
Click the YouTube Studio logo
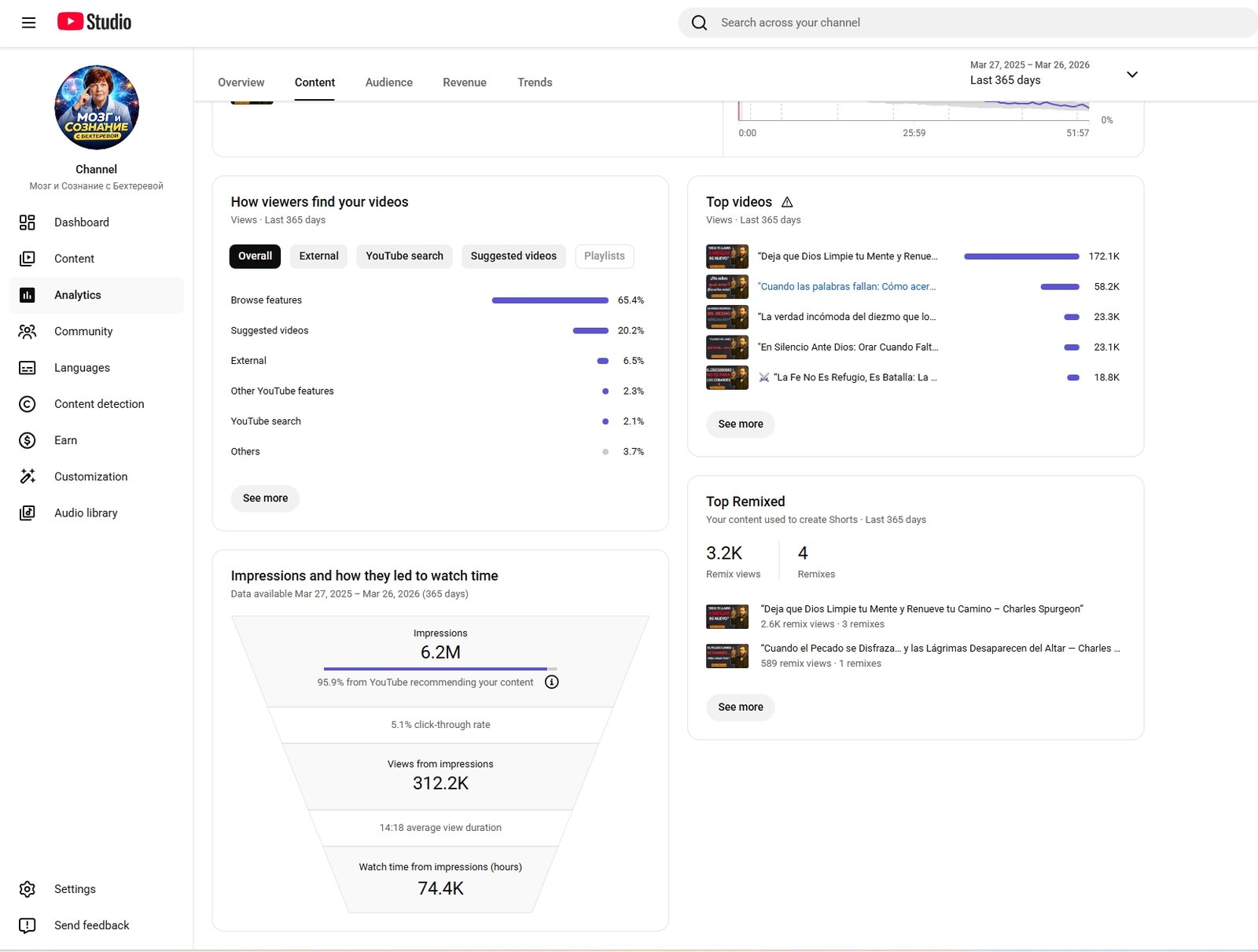click(x=94, y=22)
